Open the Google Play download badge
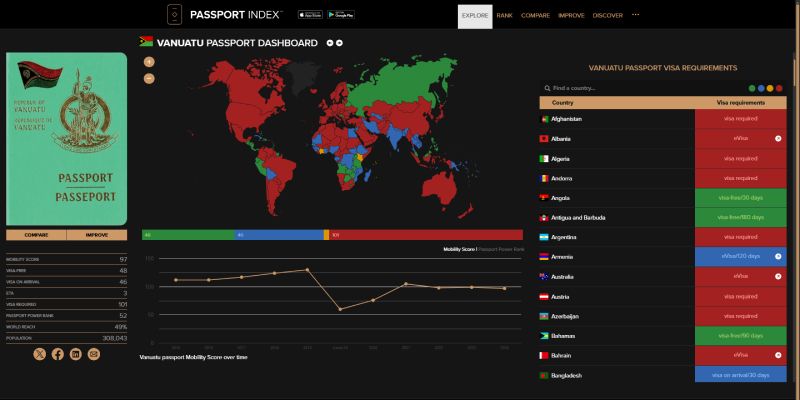The height and width of the screenshot is (400, 800). [341, 15]
